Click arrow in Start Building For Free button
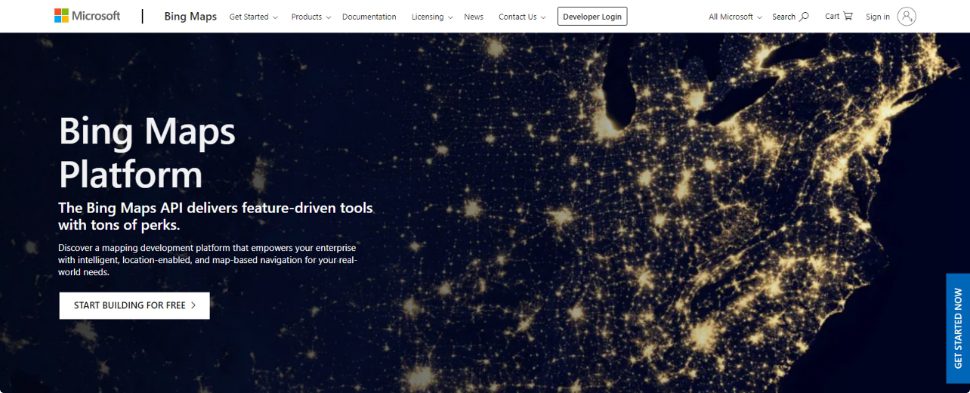The width and height of the screenshot is (970, 393). (x=194, y=305)
